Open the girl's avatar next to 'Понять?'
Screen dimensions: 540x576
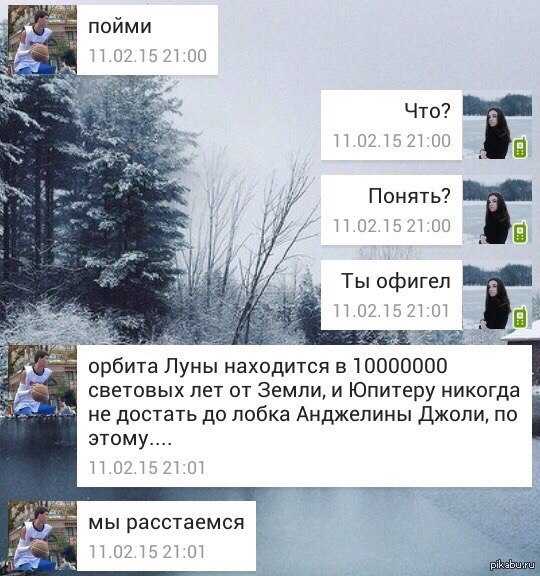[x=497, y=212]
